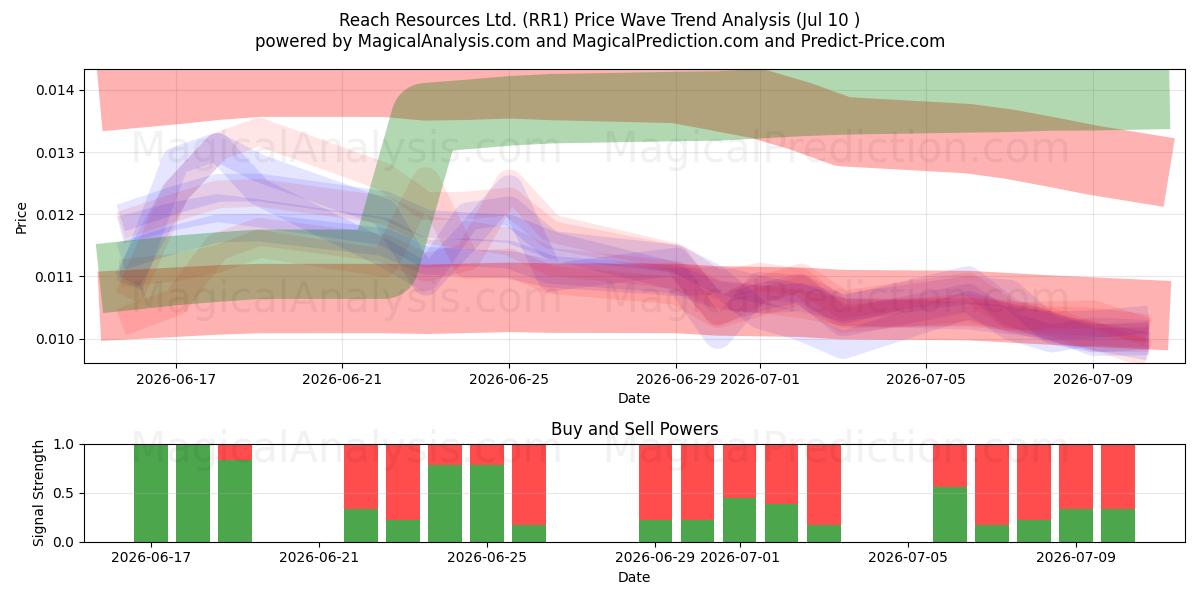Click the 'Signal Strength' y-axis label

click(39, 492)
